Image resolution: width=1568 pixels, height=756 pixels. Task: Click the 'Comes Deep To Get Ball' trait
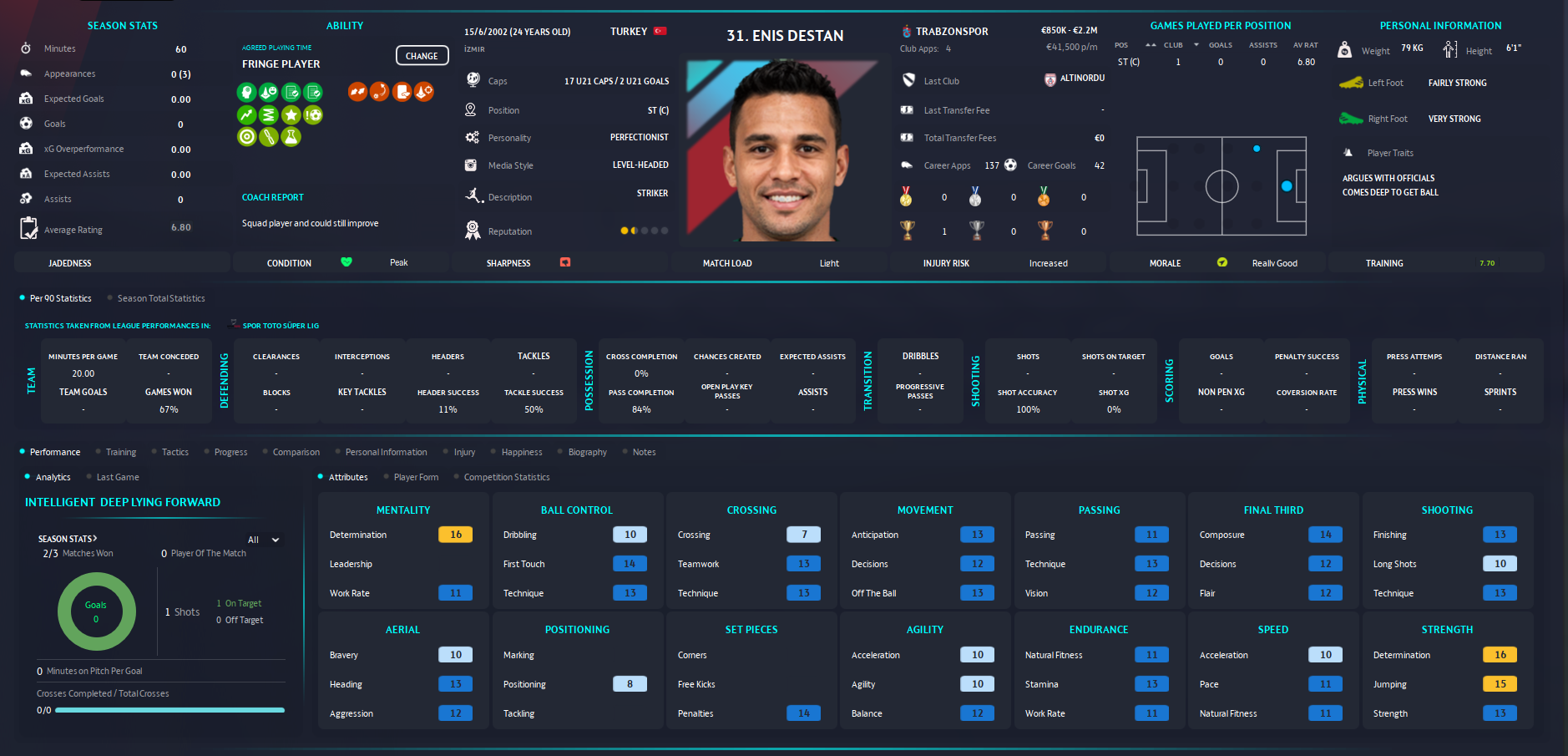click(1390, 192)
